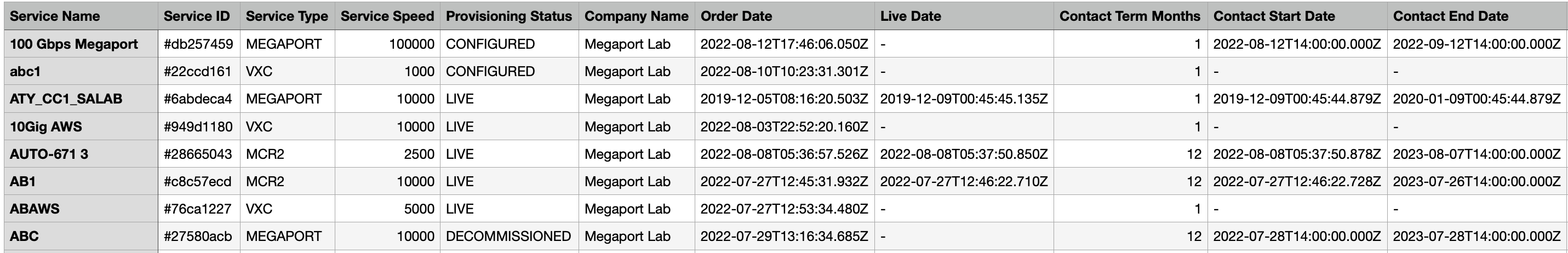Select the Contact Term Months column header
The height and width of the screenshot is (253, 1568).
(x=1129, y=16)
